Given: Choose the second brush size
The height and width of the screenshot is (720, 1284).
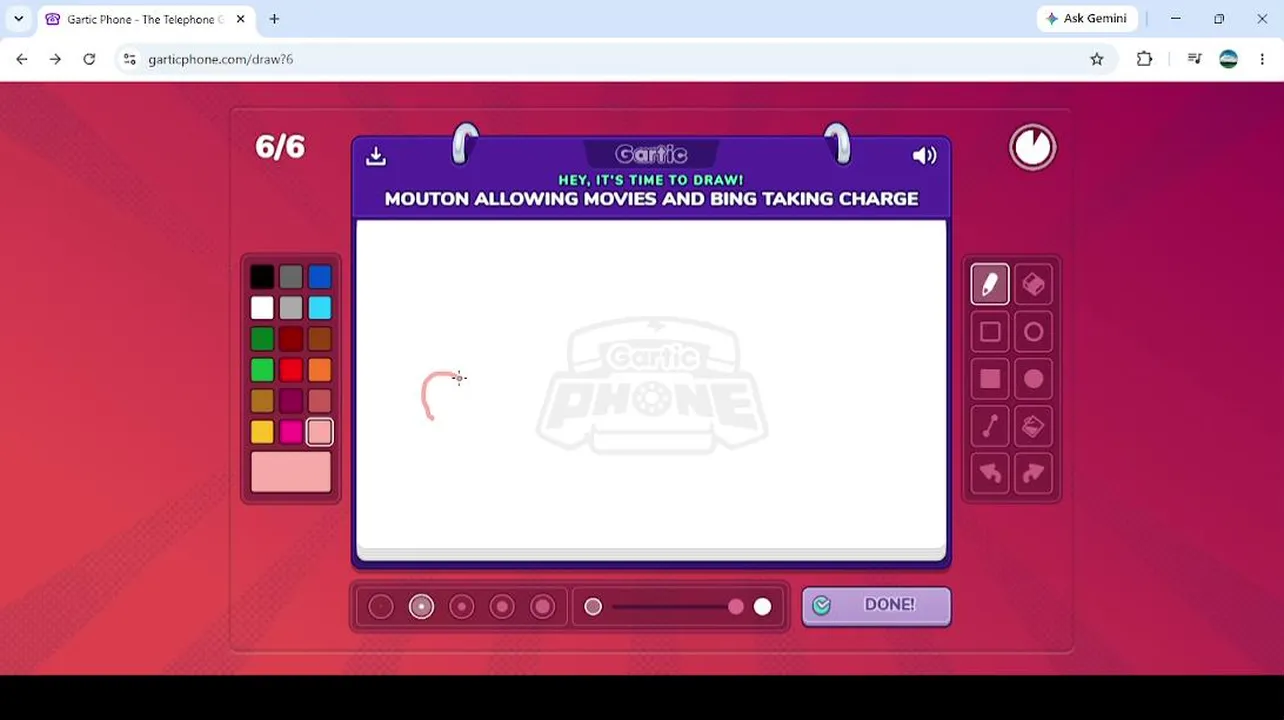Looking at the screenshot, I should pos(421,606).
